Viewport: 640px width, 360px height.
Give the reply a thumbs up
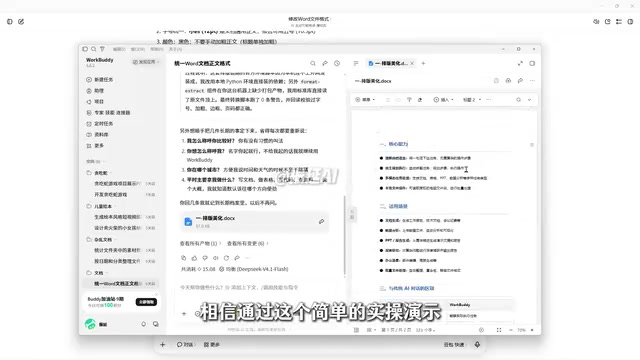point(194,258)
